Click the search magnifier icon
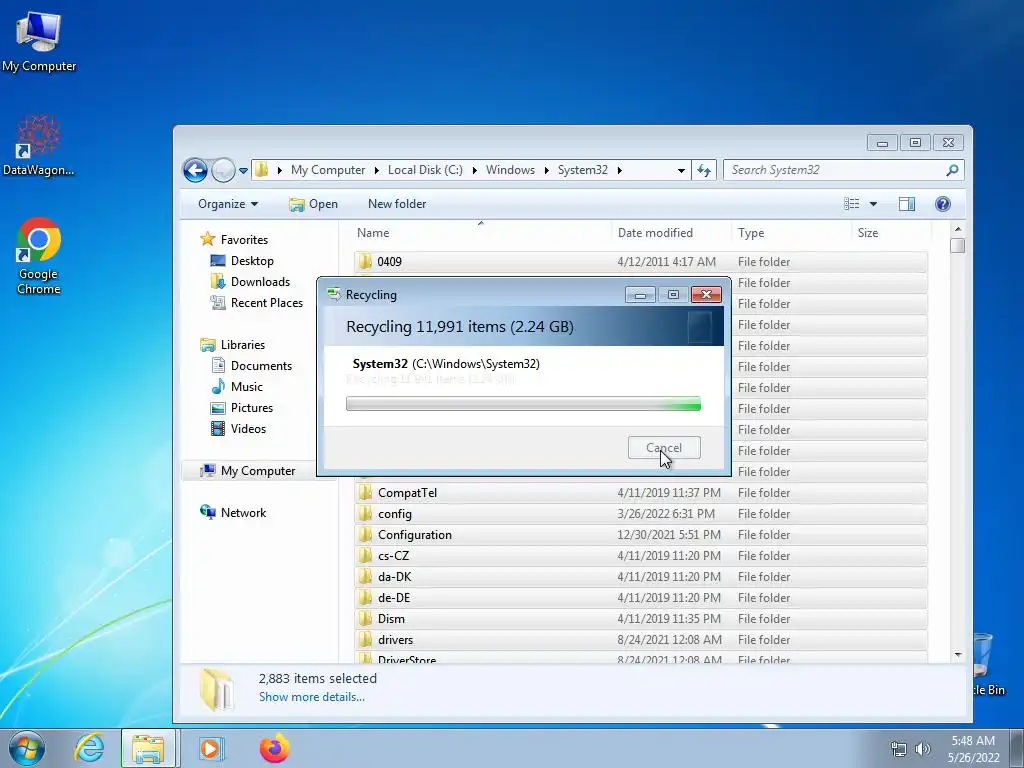1024x768 pixels. pyautogui.click(x=952, y=170)
